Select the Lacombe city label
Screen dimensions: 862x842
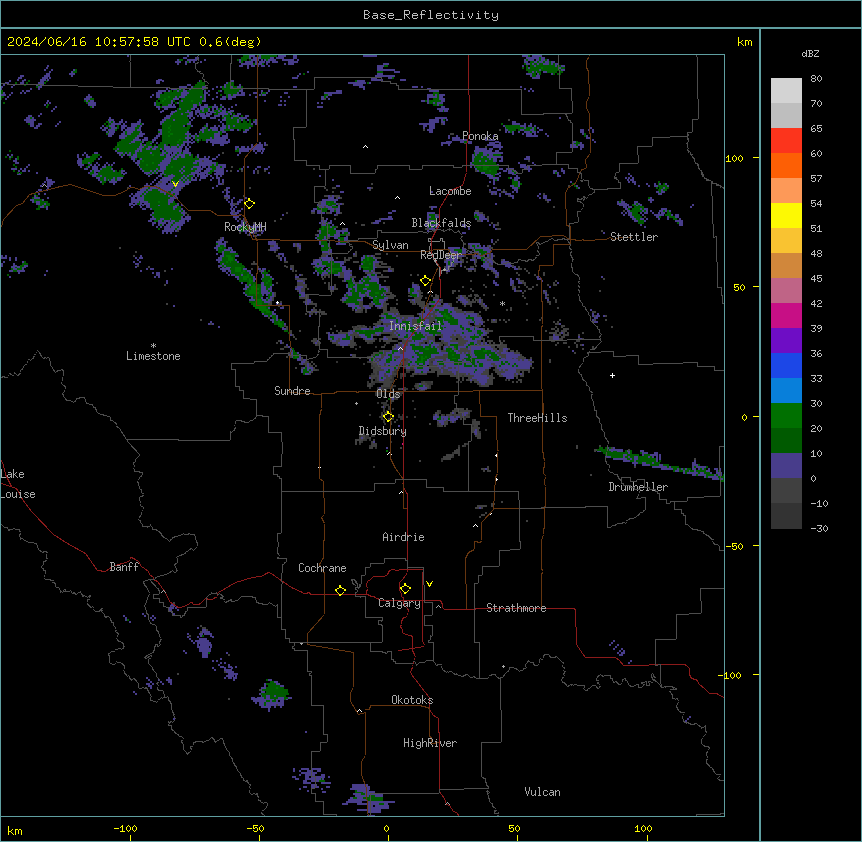coord(450,191)
